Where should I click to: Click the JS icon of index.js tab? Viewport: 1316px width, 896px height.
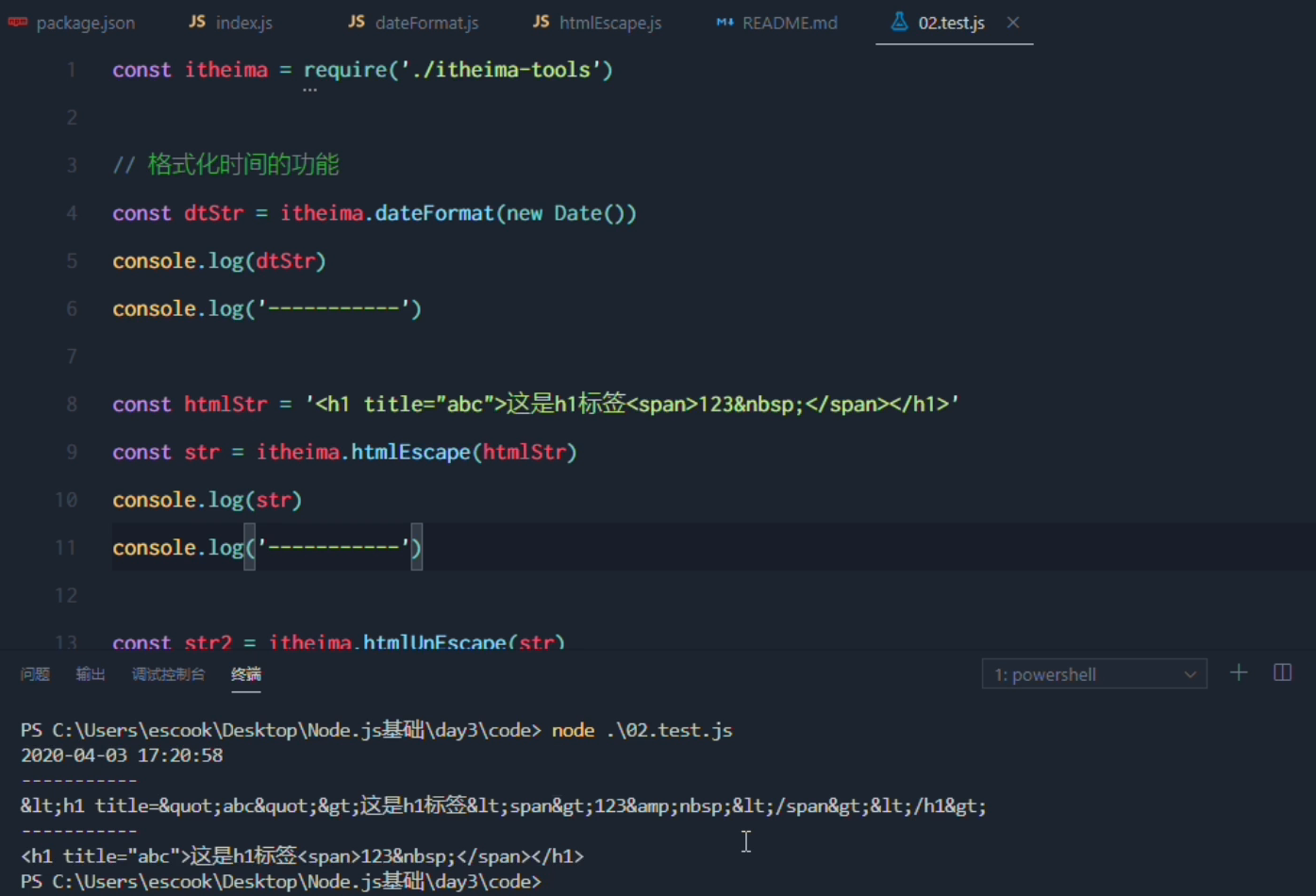(196, 22)
